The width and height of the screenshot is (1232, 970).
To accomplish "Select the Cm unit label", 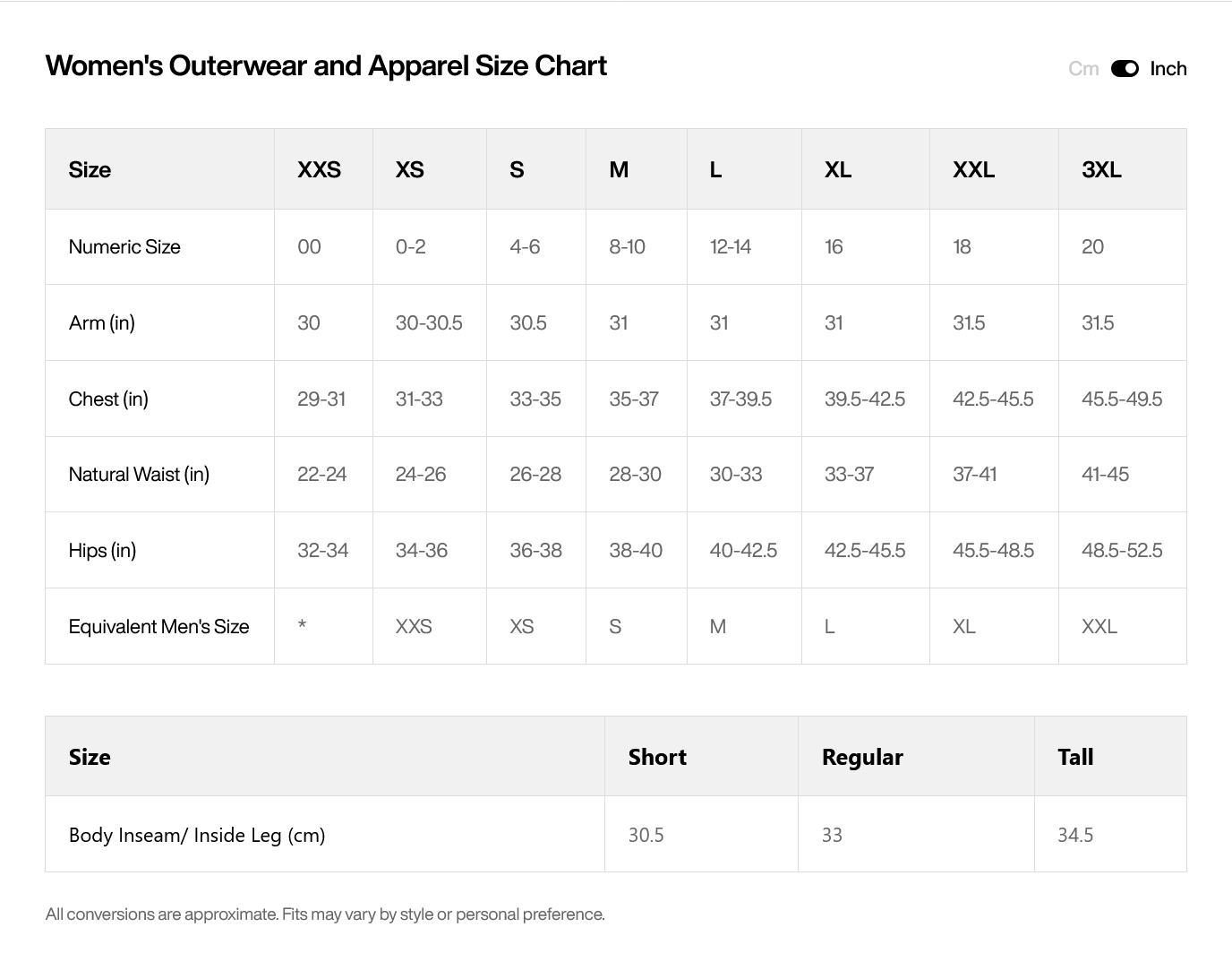I will coord(1083,69).
